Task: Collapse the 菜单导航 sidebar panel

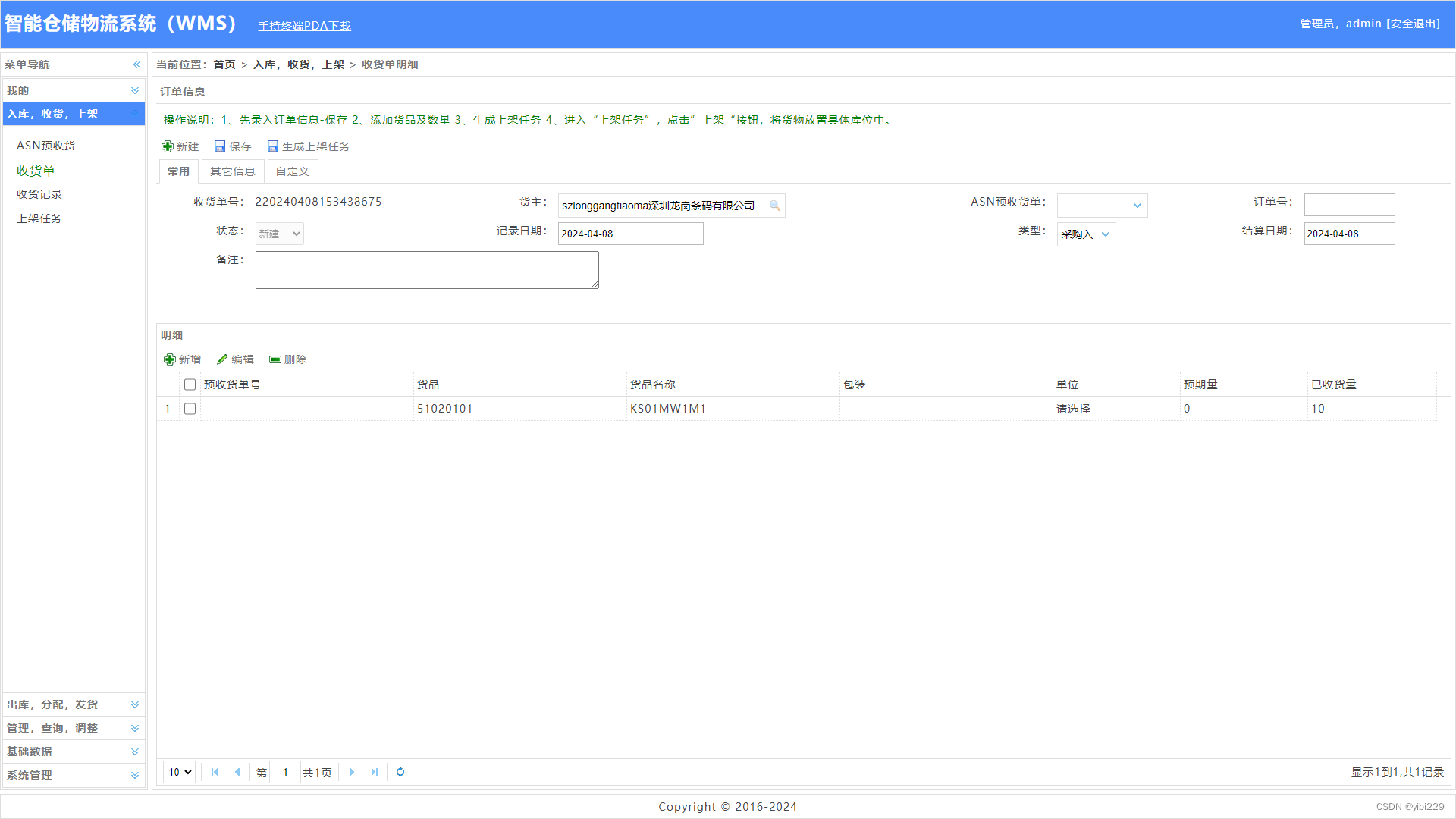Action: point(136,64)
